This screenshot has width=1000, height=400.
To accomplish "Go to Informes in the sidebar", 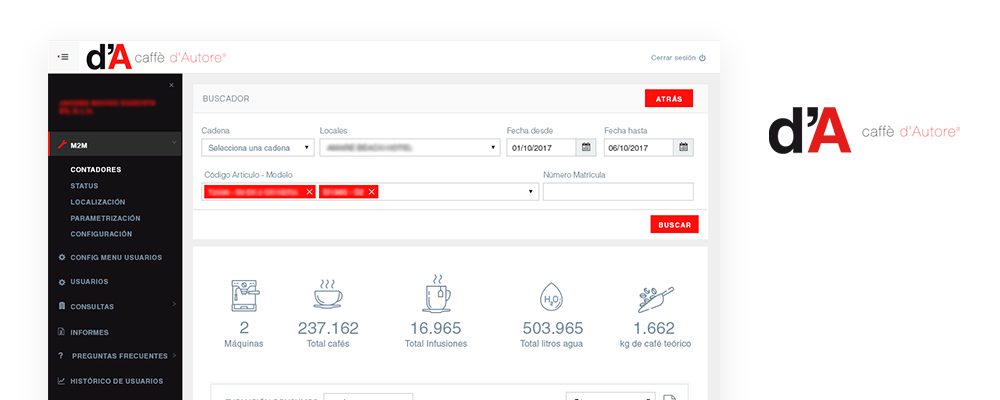I will point(90,332).
